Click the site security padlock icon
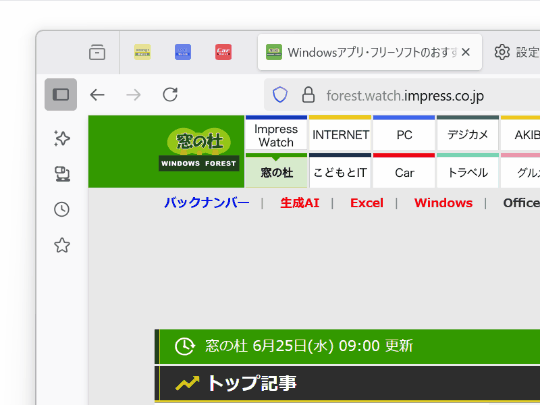 308,95
